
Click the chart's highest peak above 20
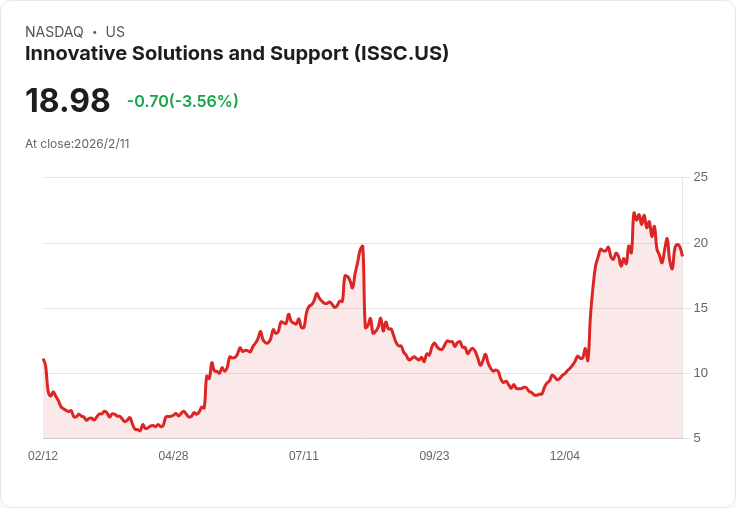click(x=634, y=213)
